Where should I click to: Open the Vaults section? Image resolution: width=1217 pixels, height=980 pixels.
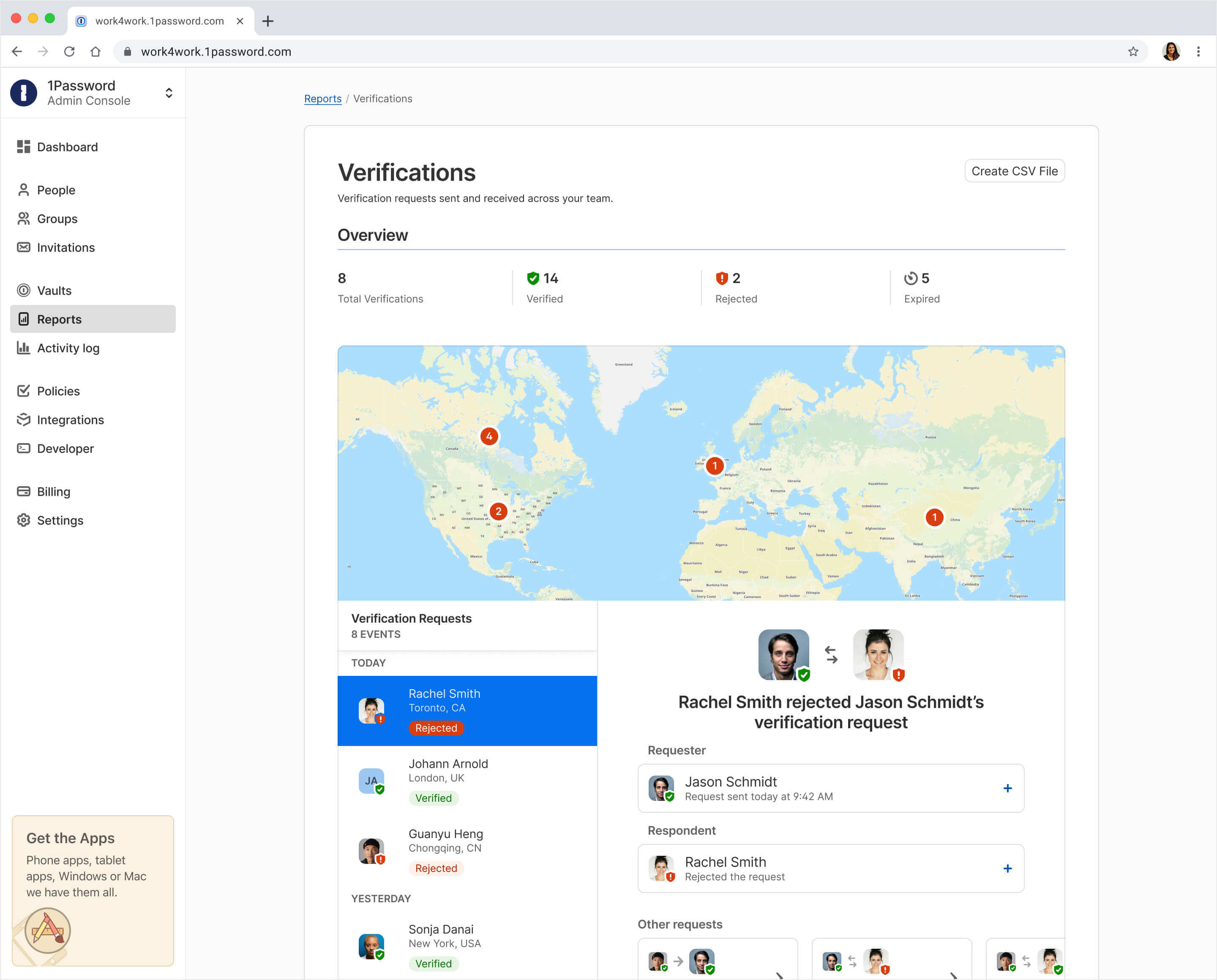click(x=54, y=290)
